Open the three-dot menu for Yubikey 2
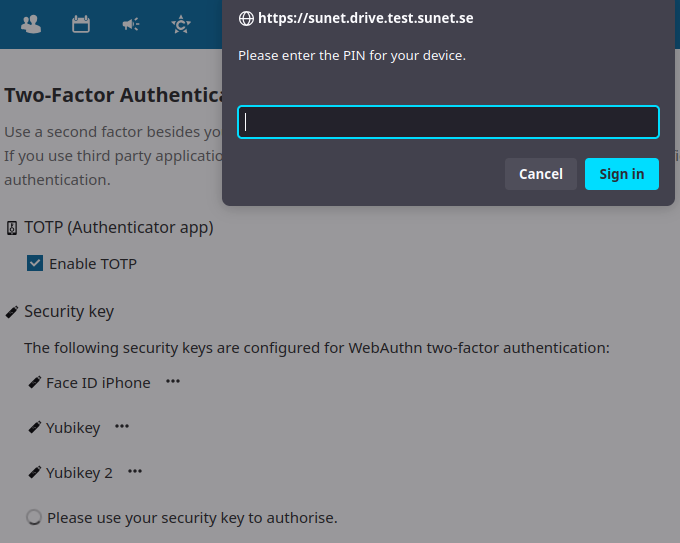Viewport: 680px width, 543px height. (135, 471)
